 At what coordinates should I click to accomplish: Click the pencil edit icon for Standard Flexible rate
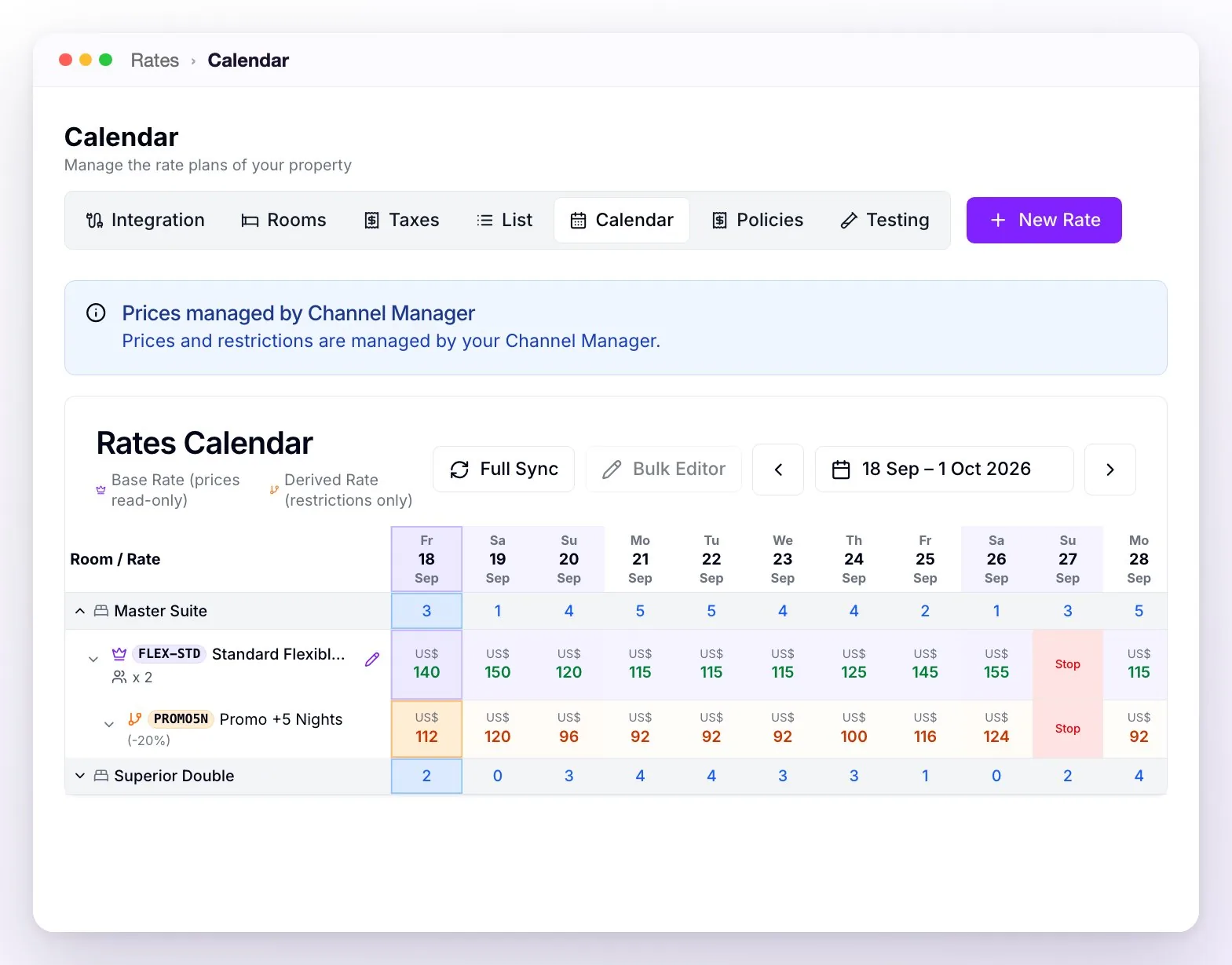pos(372,660)
